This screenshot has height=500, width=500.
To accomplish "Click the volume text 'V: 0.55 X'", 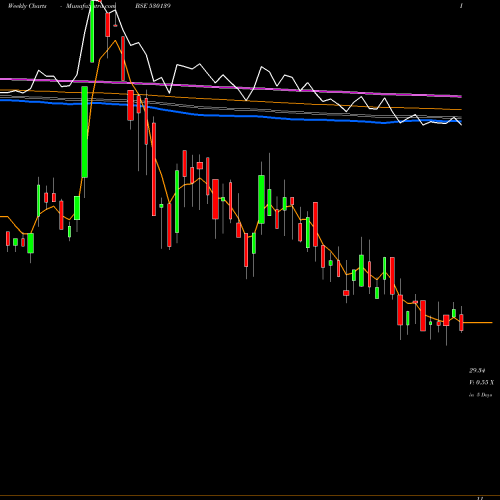I will (482, 382).
